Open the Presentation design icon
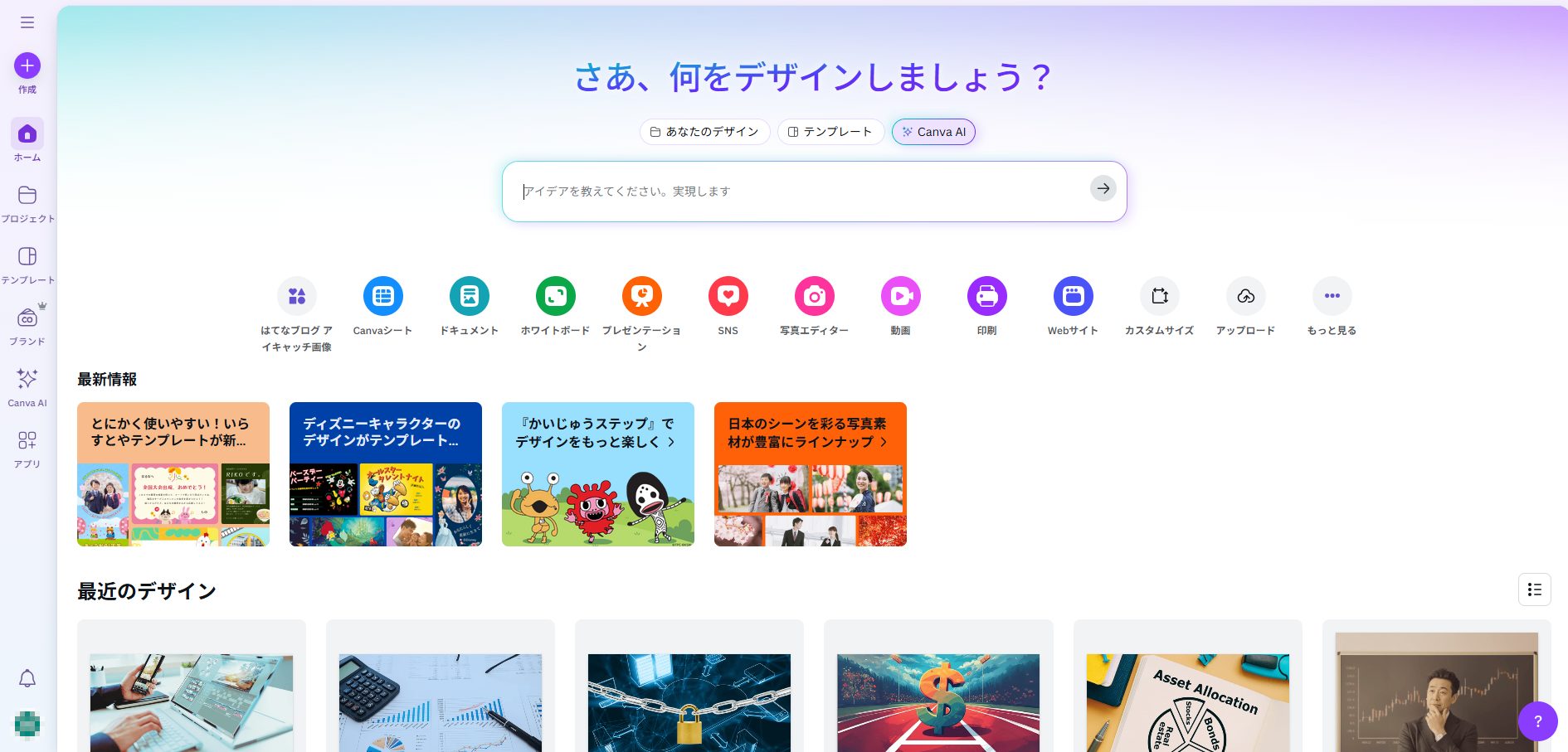This screenshot has height=752, width=1568. pyautogui.click(x=641, y=296)
